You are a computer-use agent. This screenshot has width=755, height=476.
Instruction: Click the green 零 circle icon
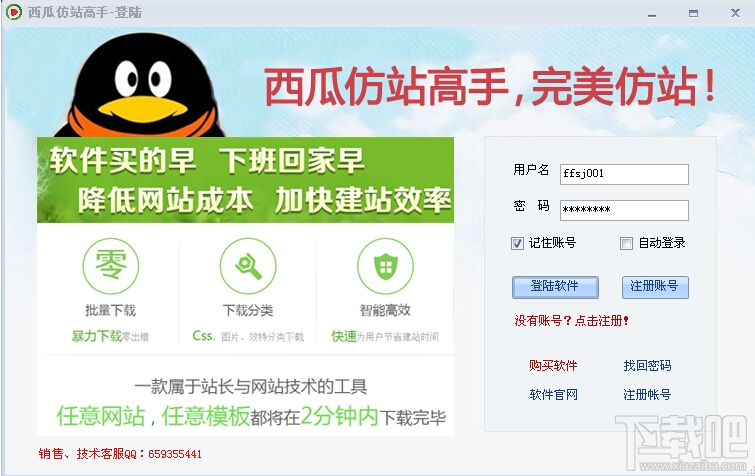(111, 266)
